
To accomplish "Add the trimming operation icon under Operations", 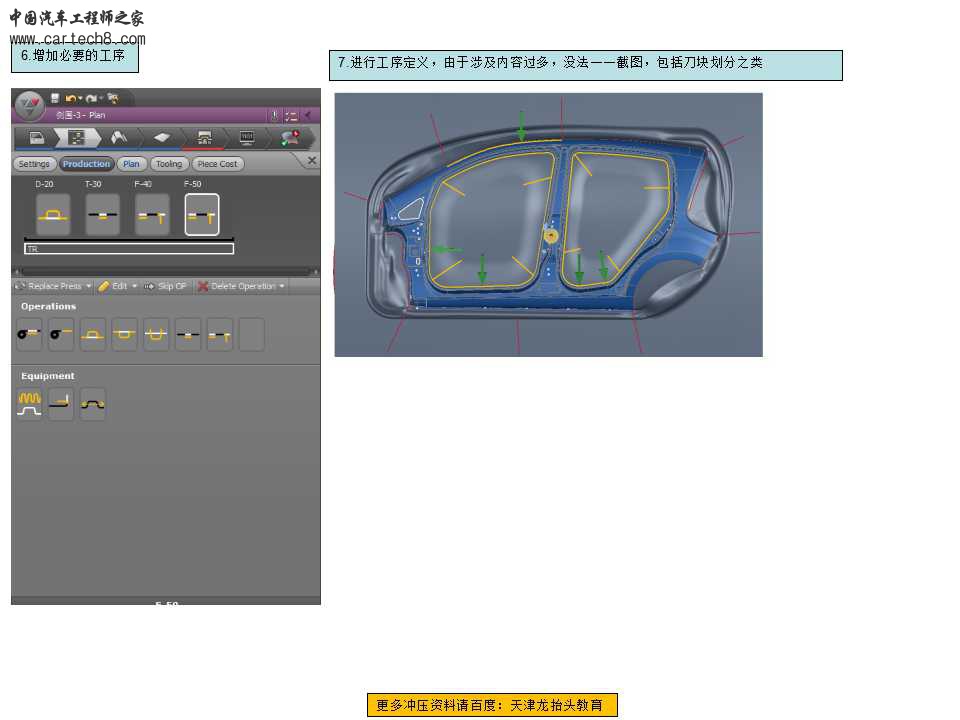I will click(x=188, y=334).
